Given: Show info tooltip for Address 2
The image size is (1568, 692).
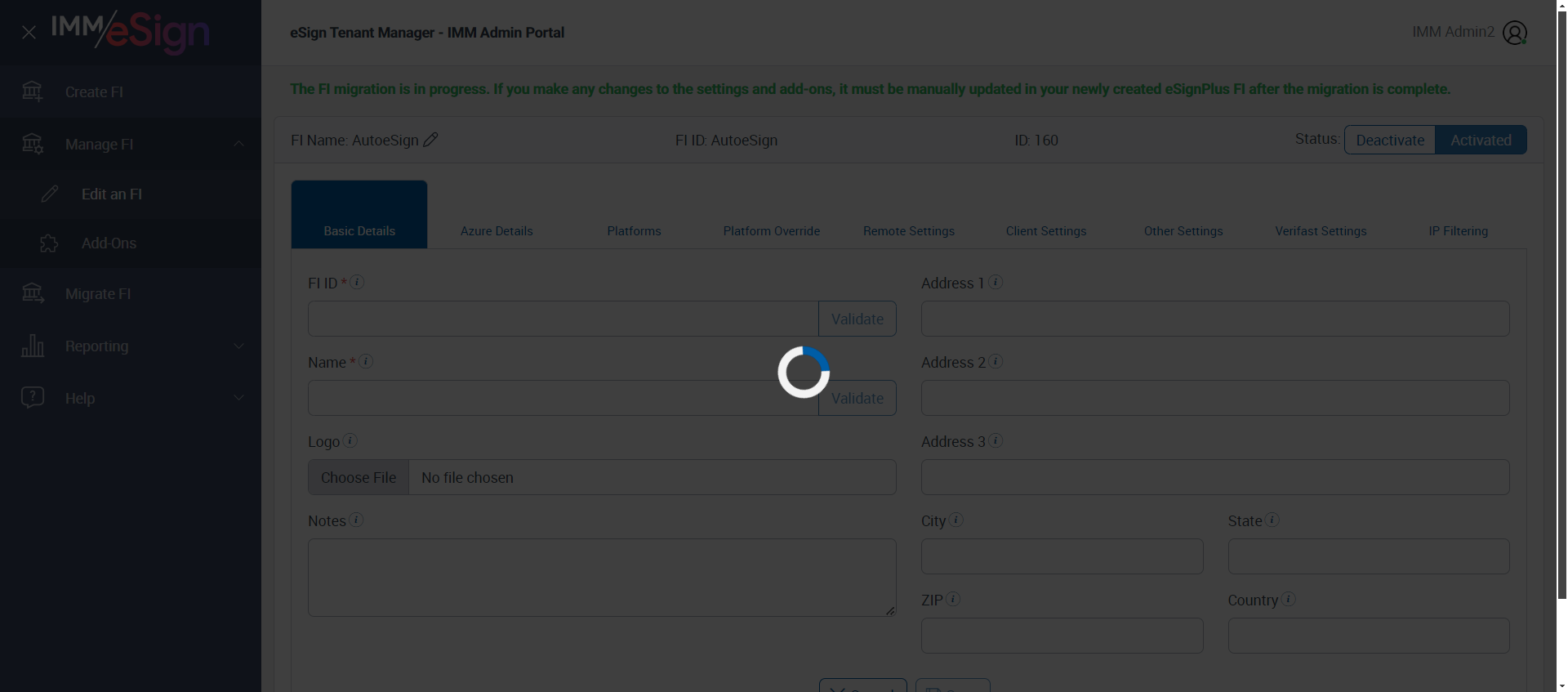Looking at the screenshot, I should coord(996,361).
